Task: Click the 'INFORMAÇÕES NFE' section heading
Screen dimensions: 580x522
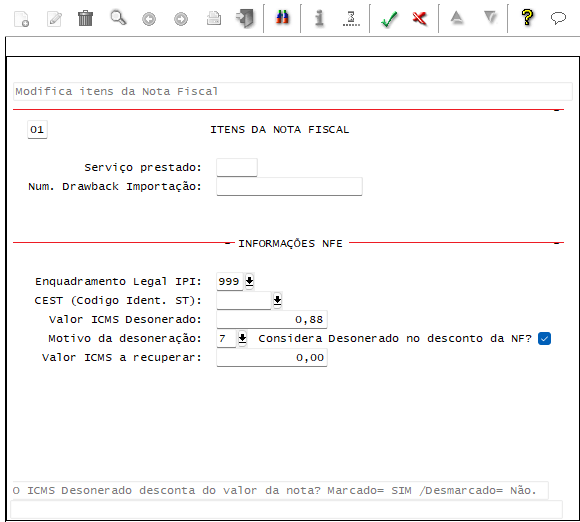Action: click(290, 243)
